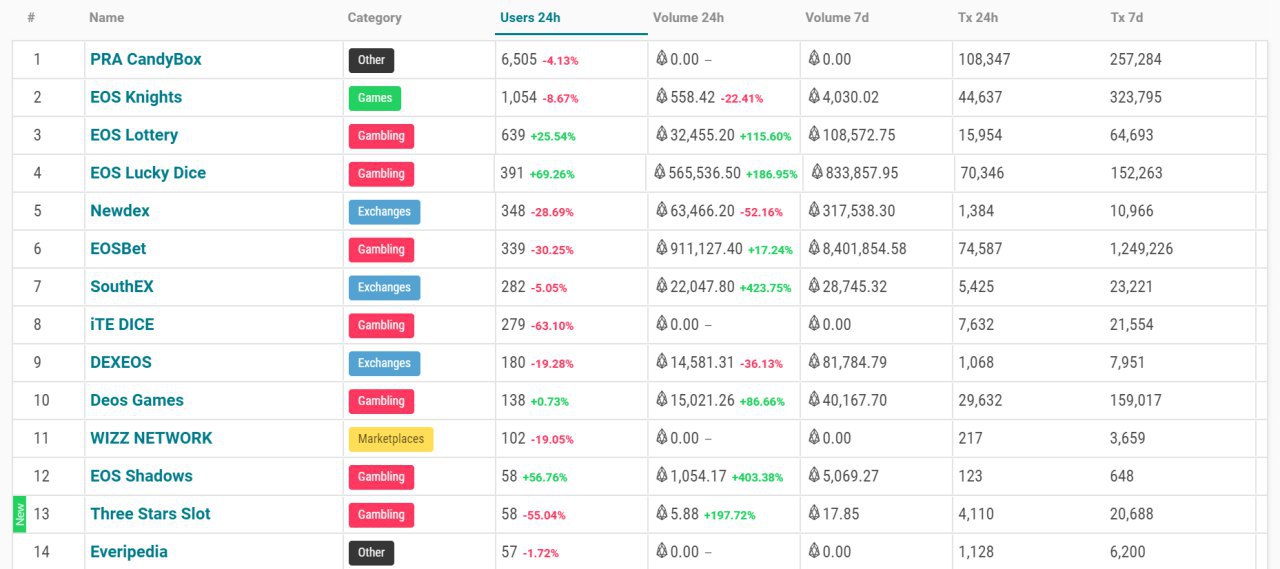Click EOS icon before 22,047.80

pos(661,286)
